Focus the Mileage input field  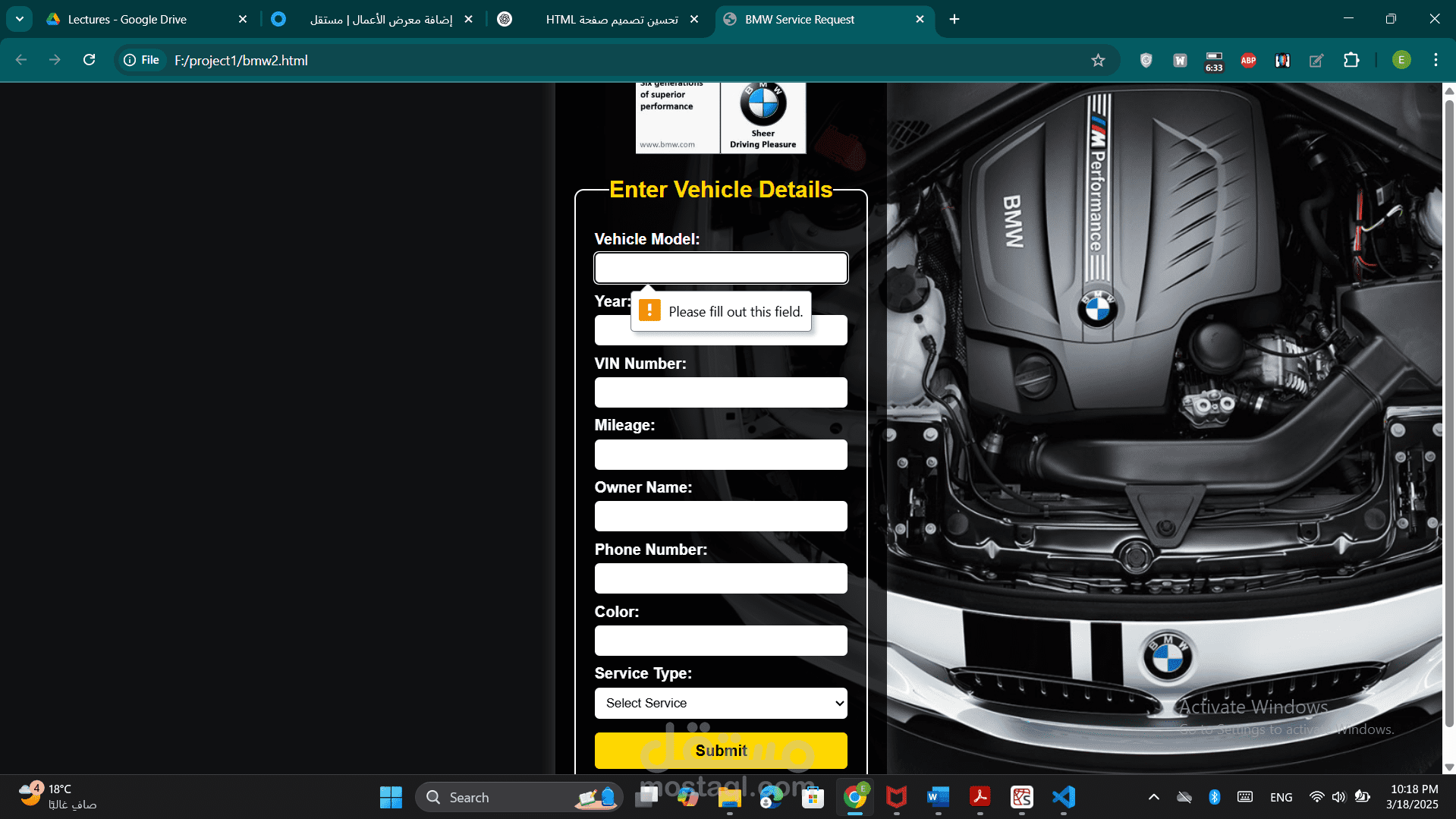click(721, 455)
